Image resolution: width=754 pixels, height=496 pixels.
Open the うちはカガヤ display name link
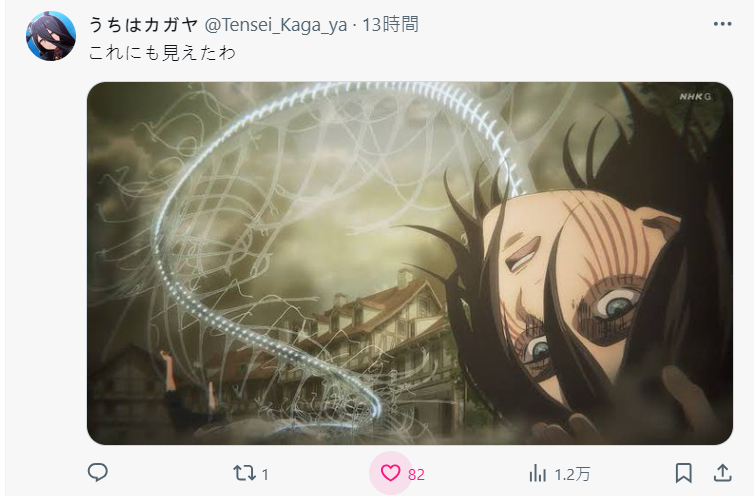143,24
